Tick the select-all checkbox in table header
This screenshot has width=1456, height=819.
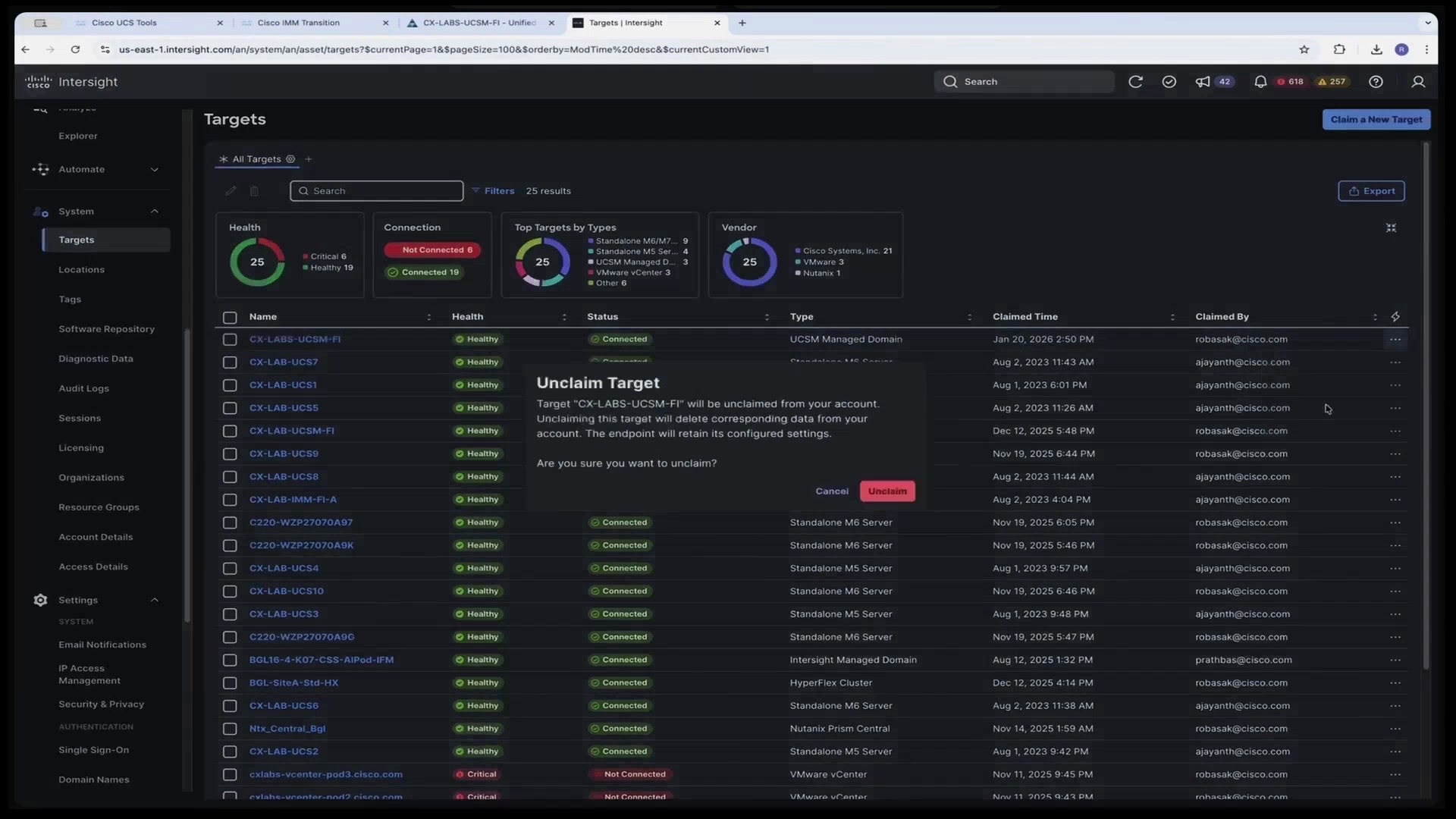230,317
